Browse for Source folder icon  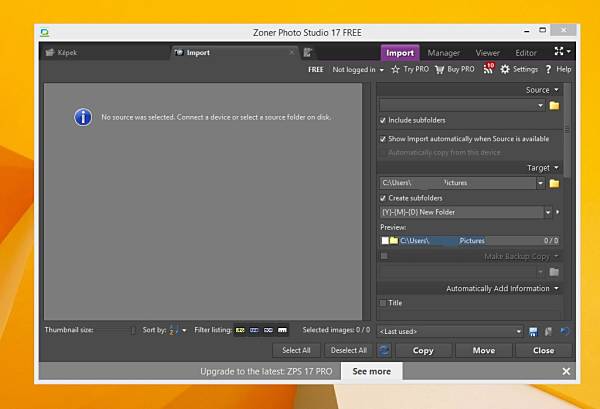pos(554,105)
